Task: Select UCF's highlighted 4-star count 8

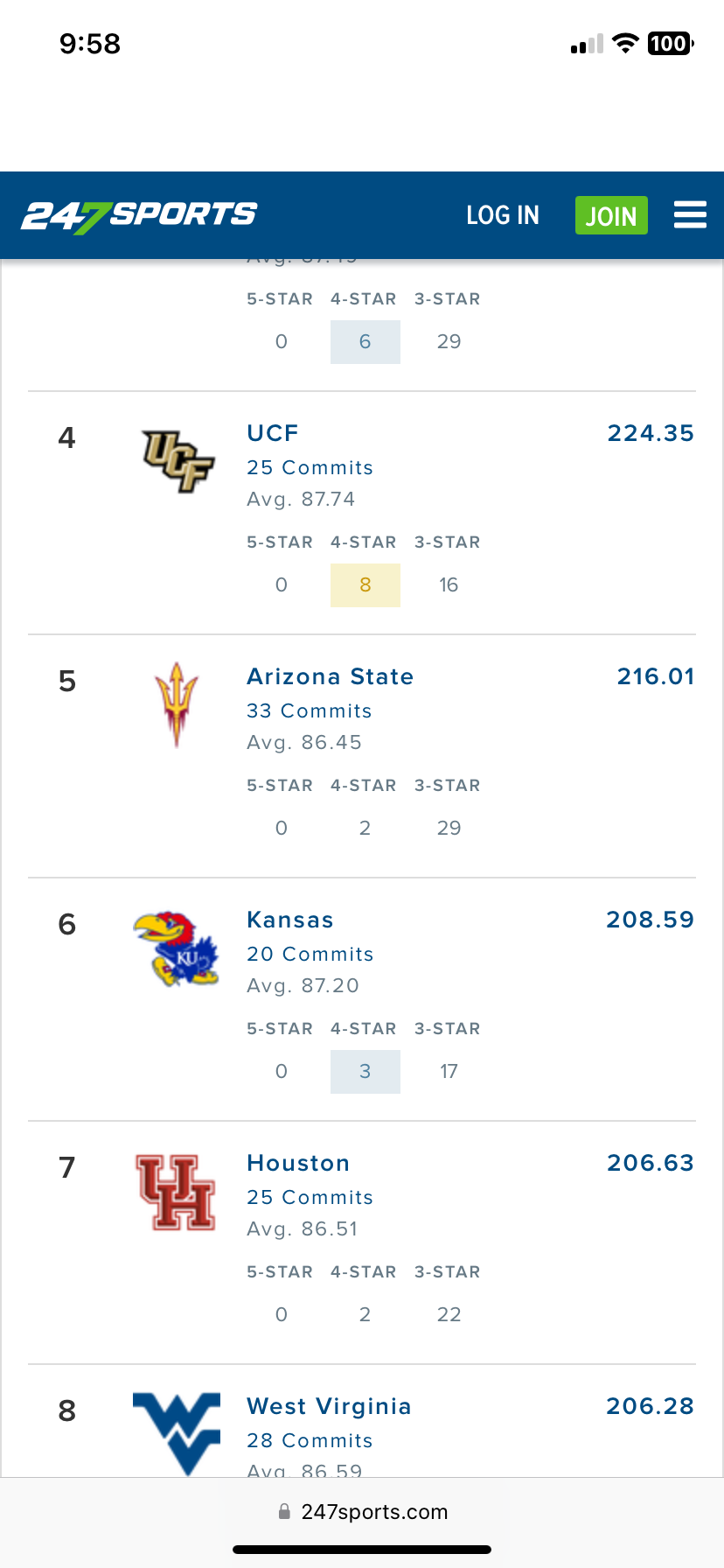Action: tap(365, 585)
